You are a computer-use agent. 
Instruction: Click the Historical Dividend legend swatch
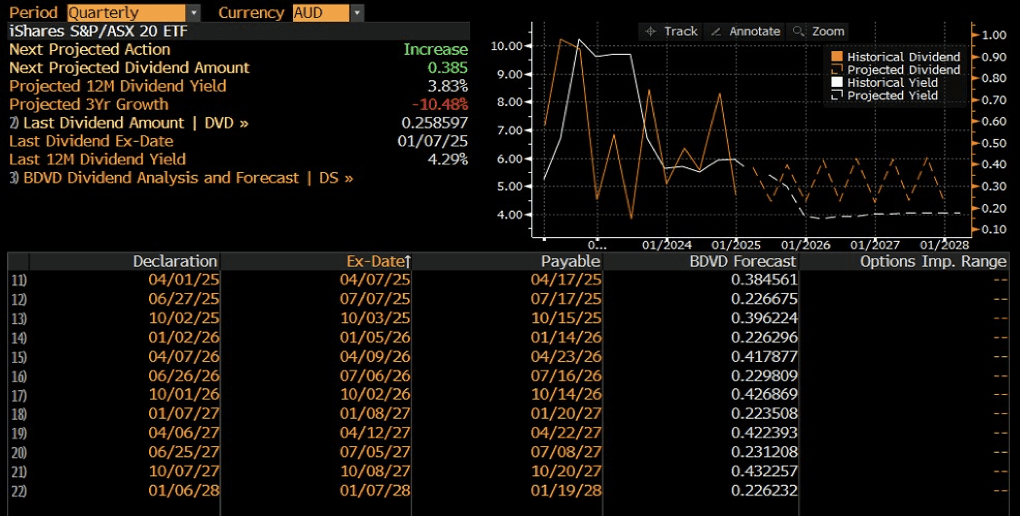[837, 57]
